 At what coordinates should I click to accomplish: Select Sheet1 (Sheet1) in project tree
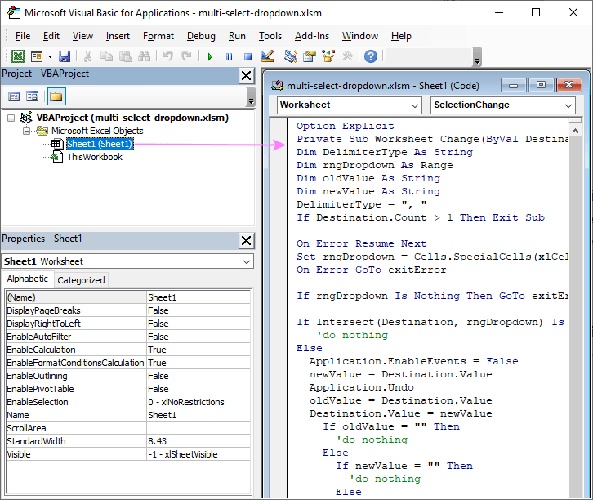[100, 144]
